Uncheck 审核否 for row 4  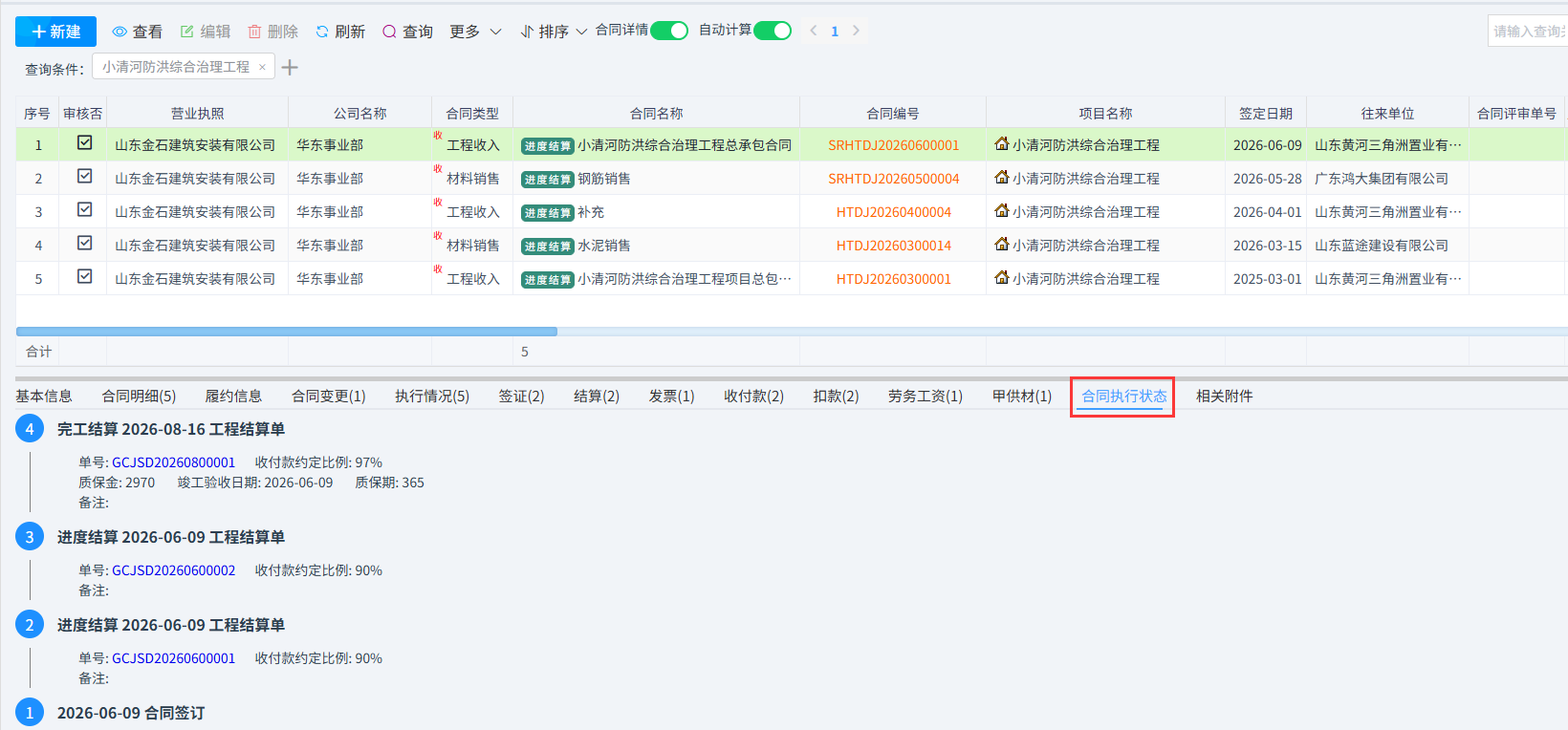(84, 243)
